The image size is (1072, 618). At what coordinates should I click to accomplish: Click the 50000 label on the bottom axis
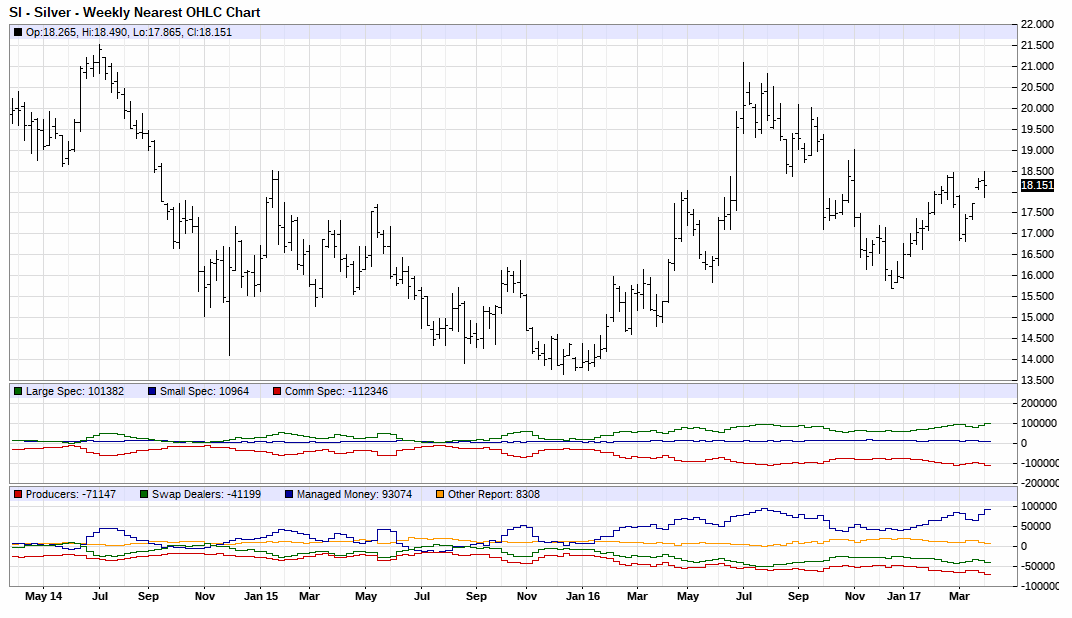point(1035,526)
